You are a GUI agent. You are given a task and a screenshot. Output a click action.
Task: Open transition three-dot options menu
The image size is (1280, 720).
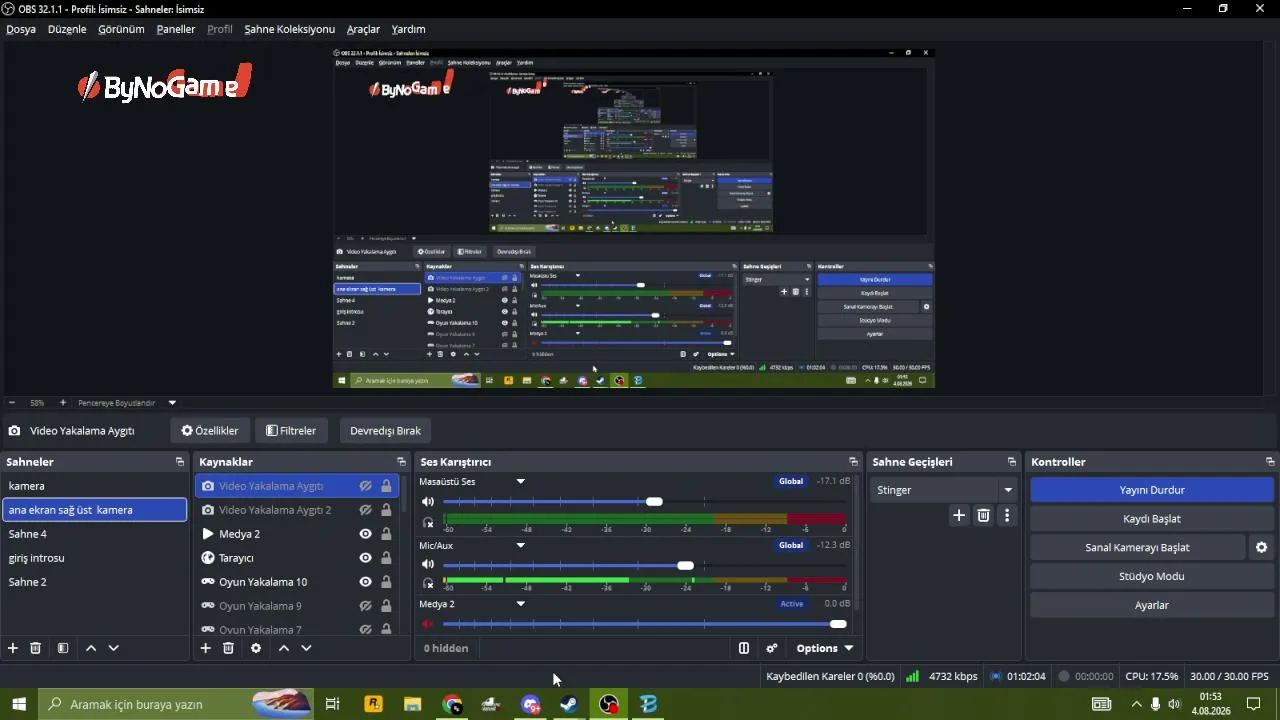tap(1007, 515)
